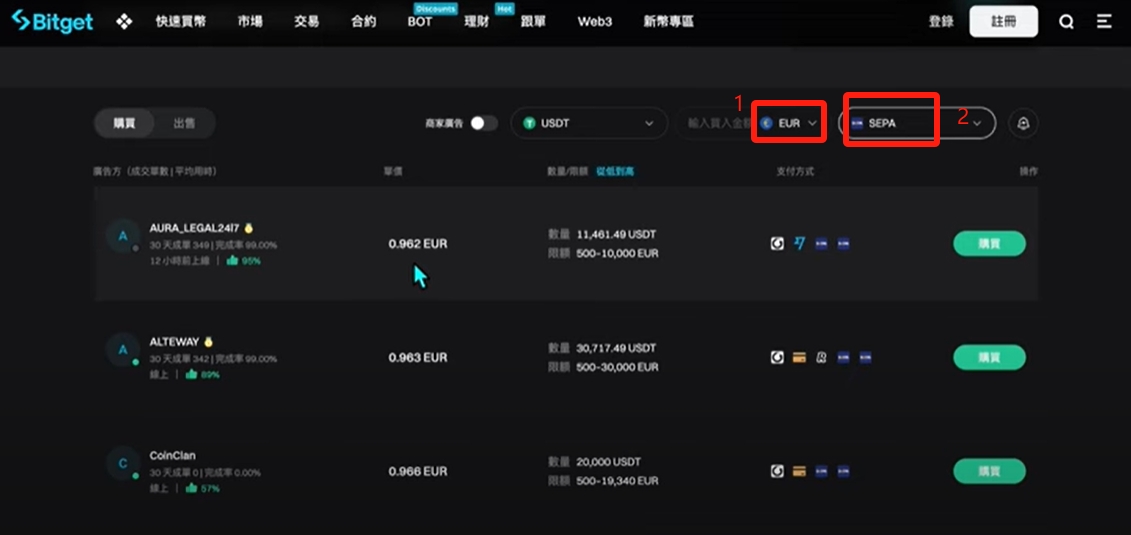Click the badge icon beside AURA_LEGAL24I7

(249, 228)
